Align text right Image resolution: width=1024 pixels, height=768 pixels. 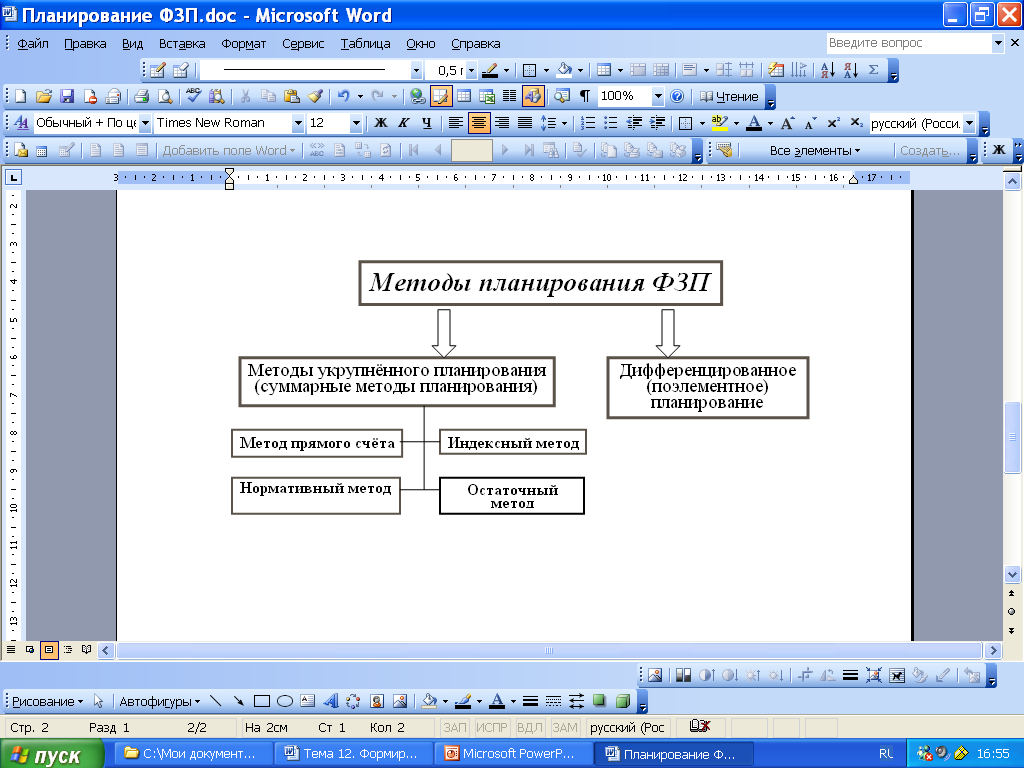pyautogui.click(x=502, y=123)
